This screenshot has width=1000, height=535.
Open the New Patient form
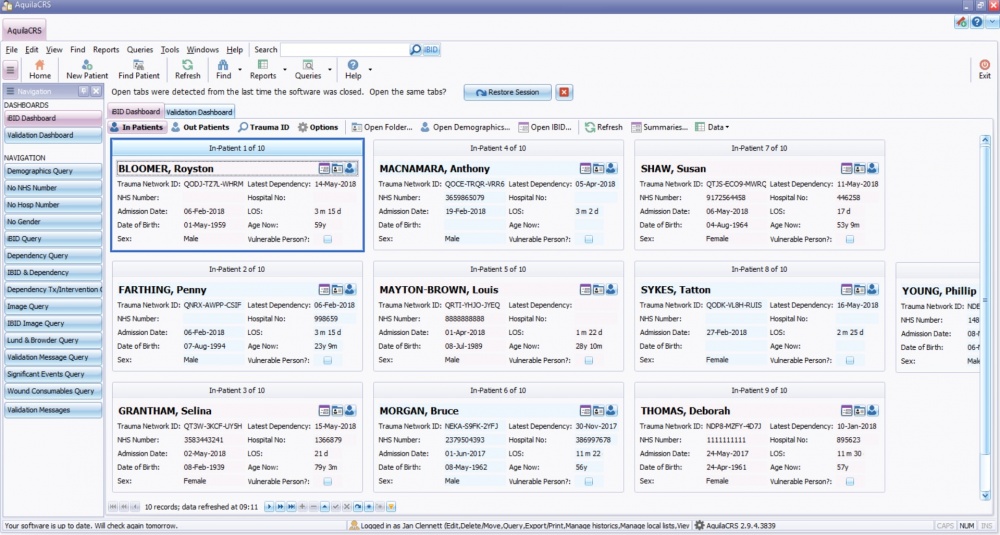tap(88, 69)
